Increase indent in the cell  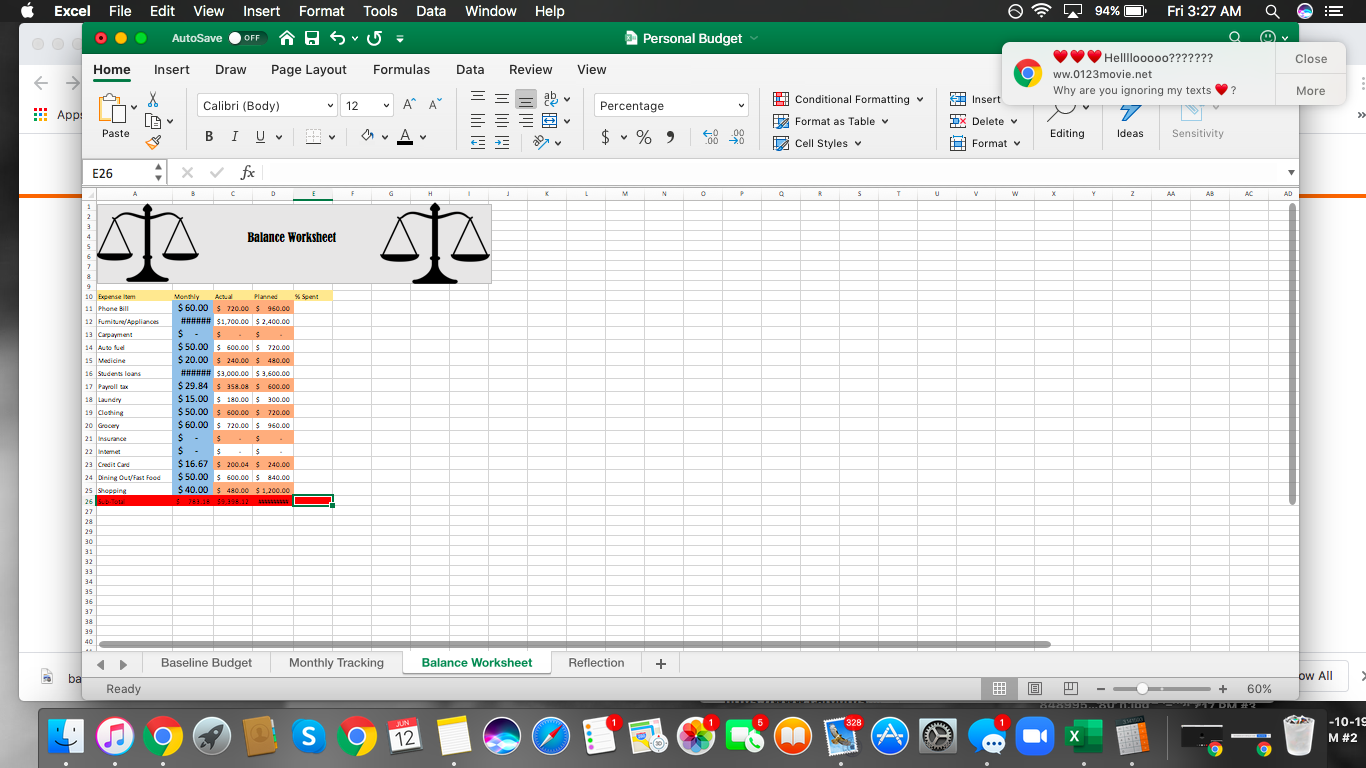coord(502,143)
